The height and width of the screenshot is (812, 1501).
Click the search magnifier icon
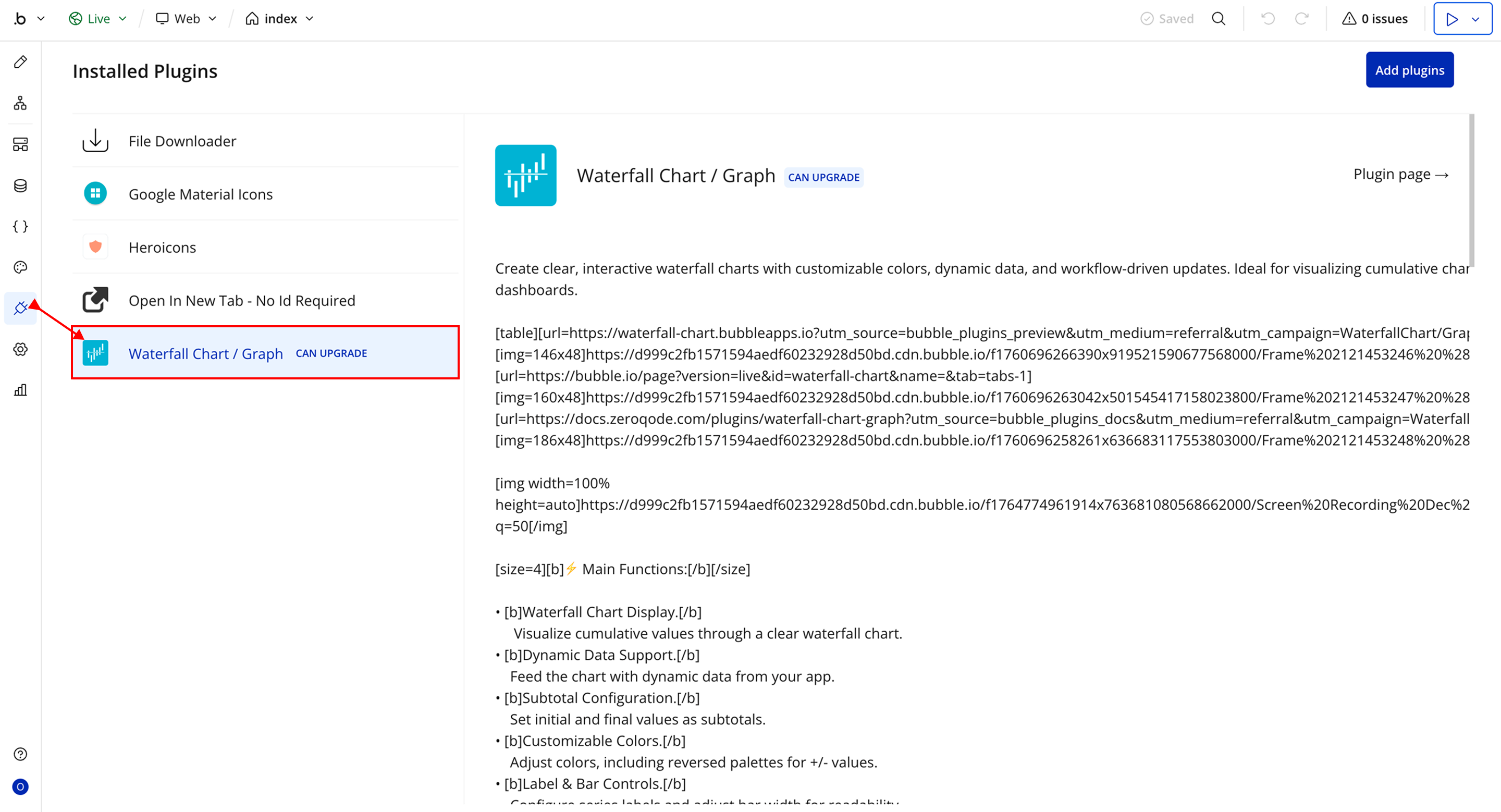(1219, 19)
